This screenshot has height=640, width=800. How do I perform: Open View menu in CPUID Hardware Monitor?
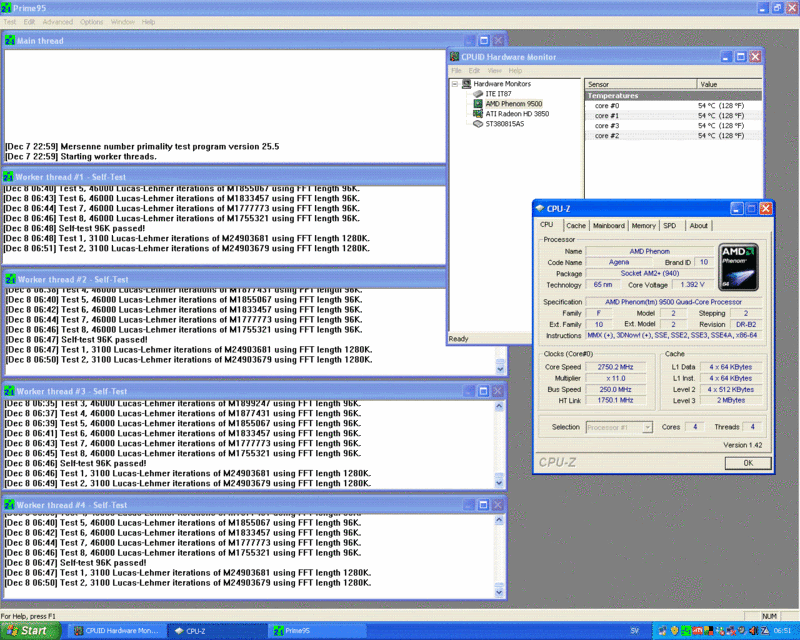(494, 71)
